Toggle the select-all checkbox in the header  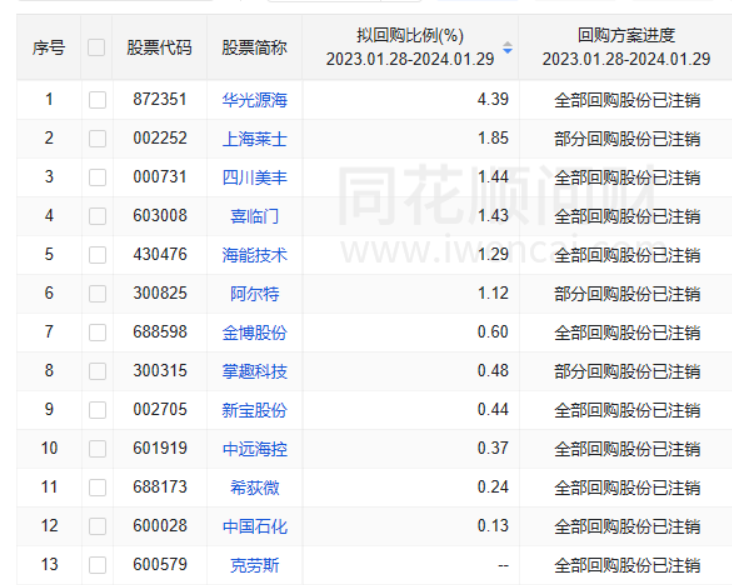click(96, 48)
